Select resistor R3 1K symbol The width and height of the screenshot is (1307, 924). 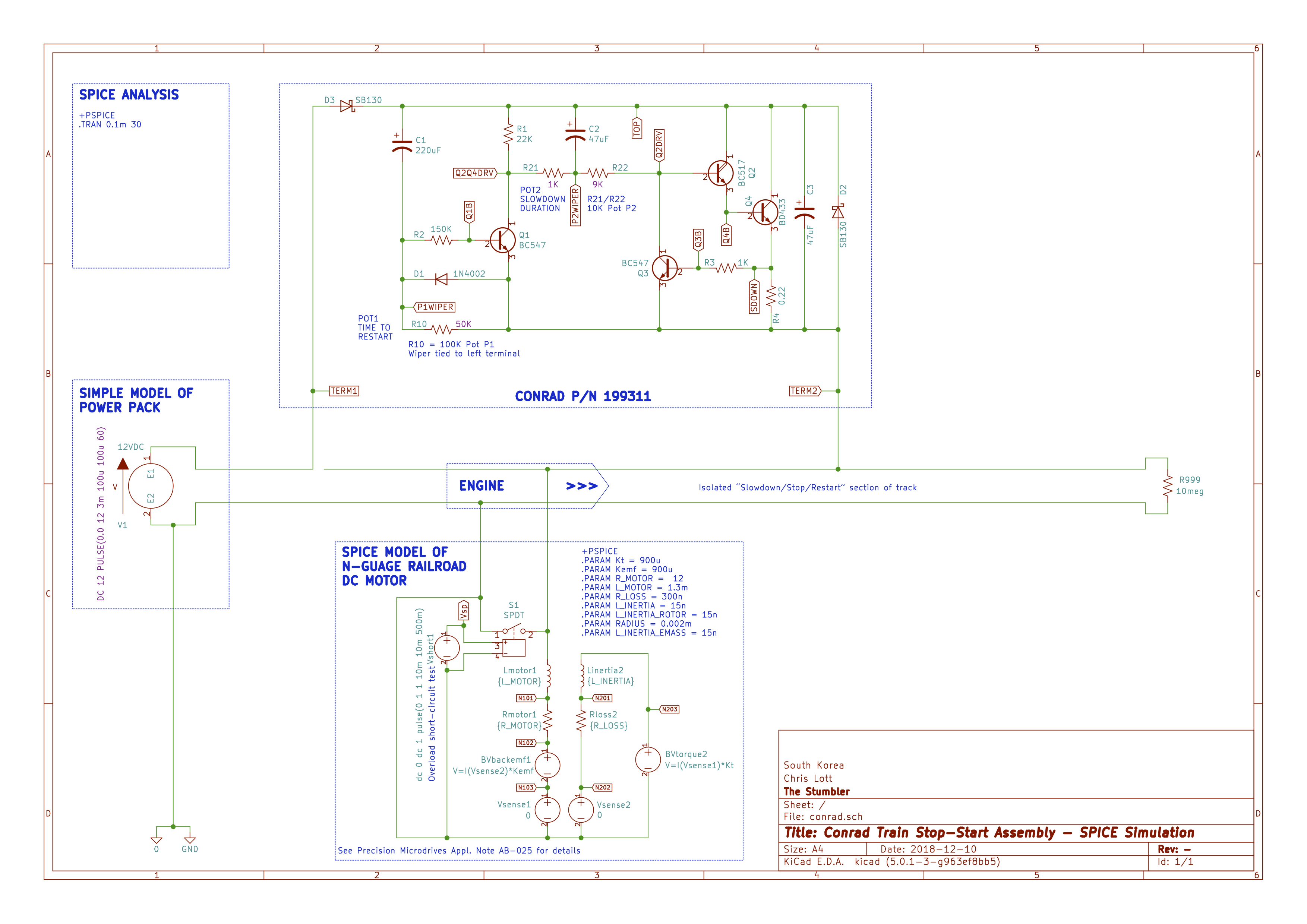[x=726, y=268]
